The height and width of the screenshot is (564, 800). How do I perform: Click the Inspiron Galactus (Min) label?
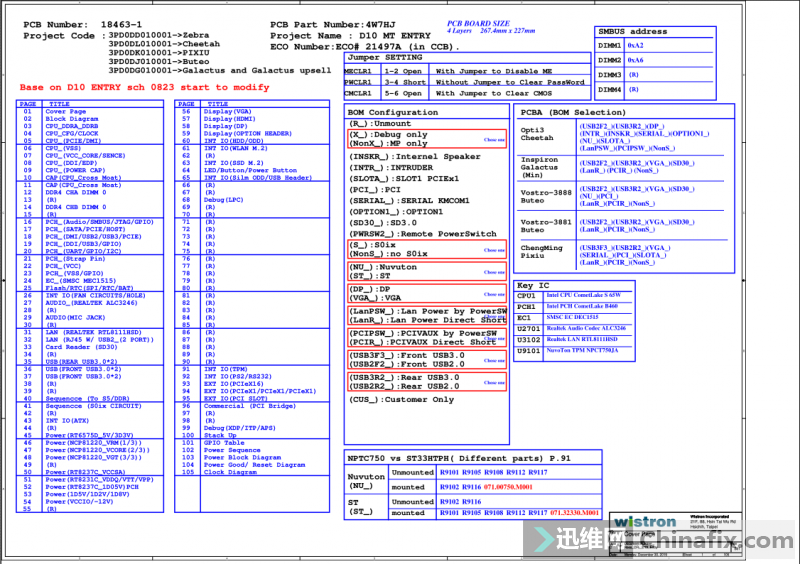[539, 167]
